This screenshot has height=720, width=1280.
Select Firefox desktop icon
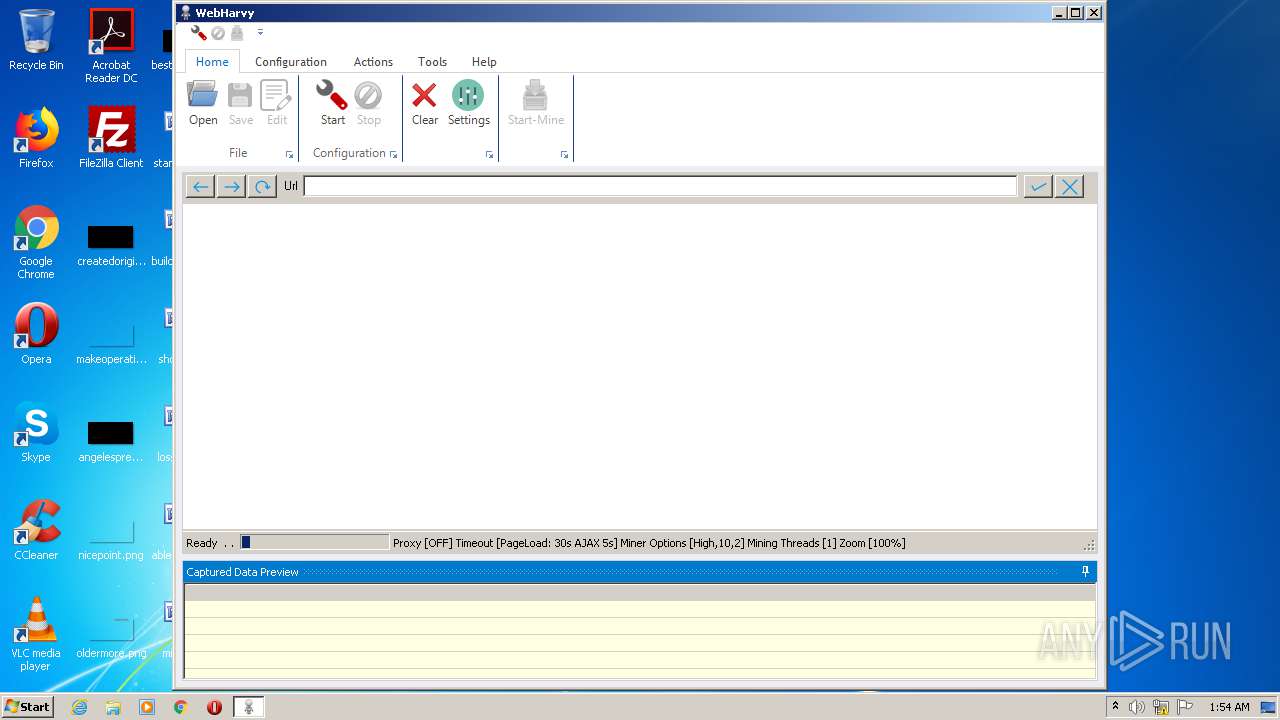click(36, 138)
